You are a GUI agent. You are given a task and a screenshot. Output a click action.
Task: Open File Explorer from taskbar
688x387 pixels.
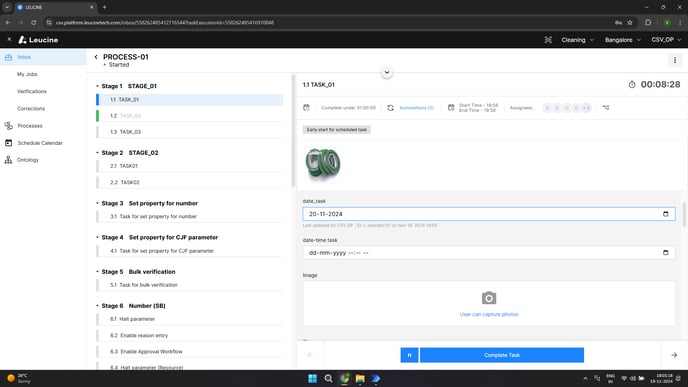(x=360, y=379)
